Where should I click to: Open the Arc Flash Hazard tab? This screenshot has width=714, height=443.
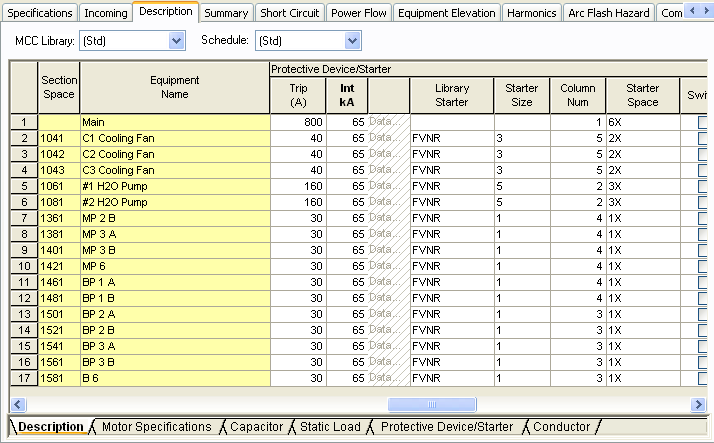coord(607,13)
